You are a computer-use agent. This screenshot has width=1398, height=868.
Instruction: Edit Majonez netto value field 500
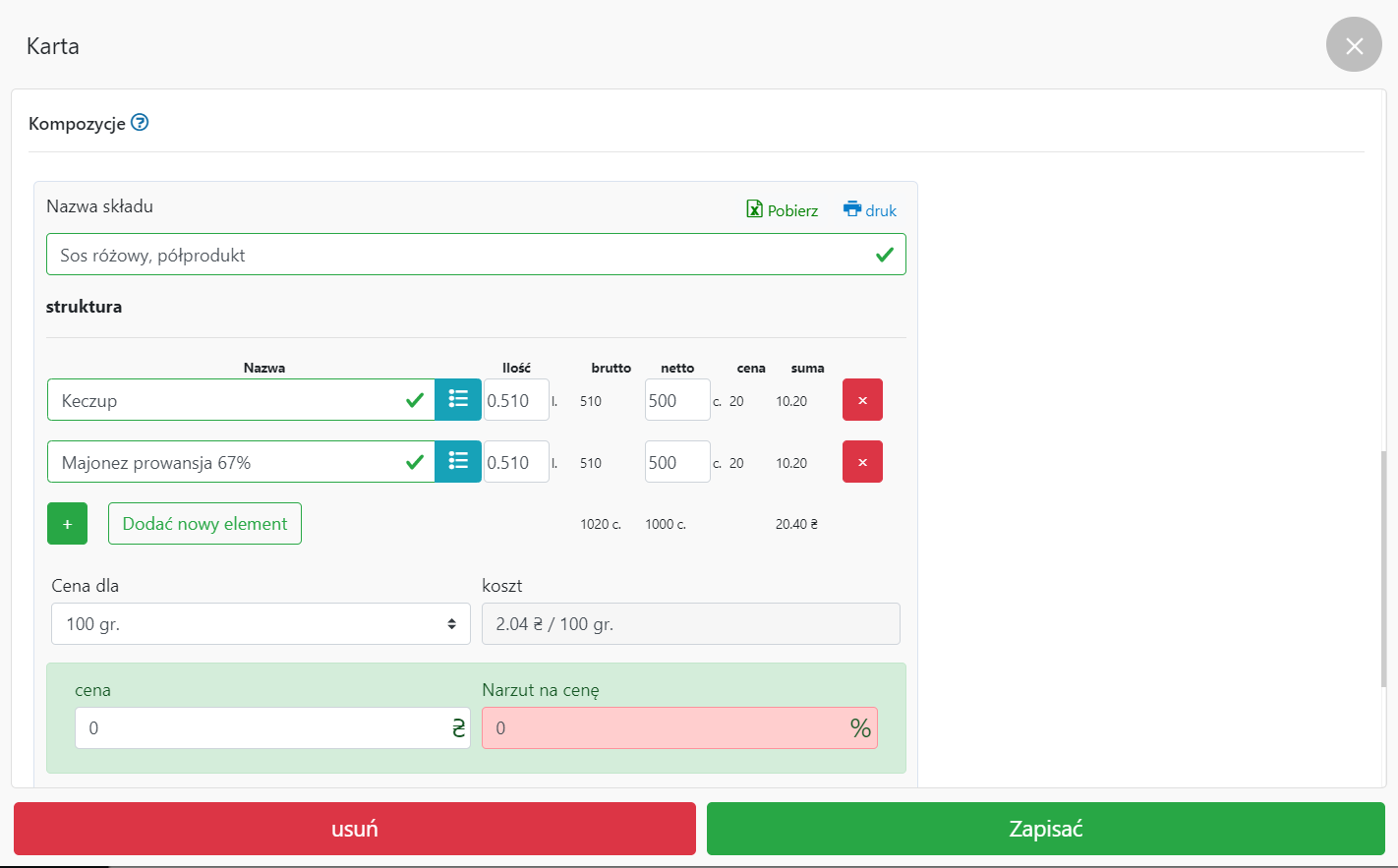[676, 462]
